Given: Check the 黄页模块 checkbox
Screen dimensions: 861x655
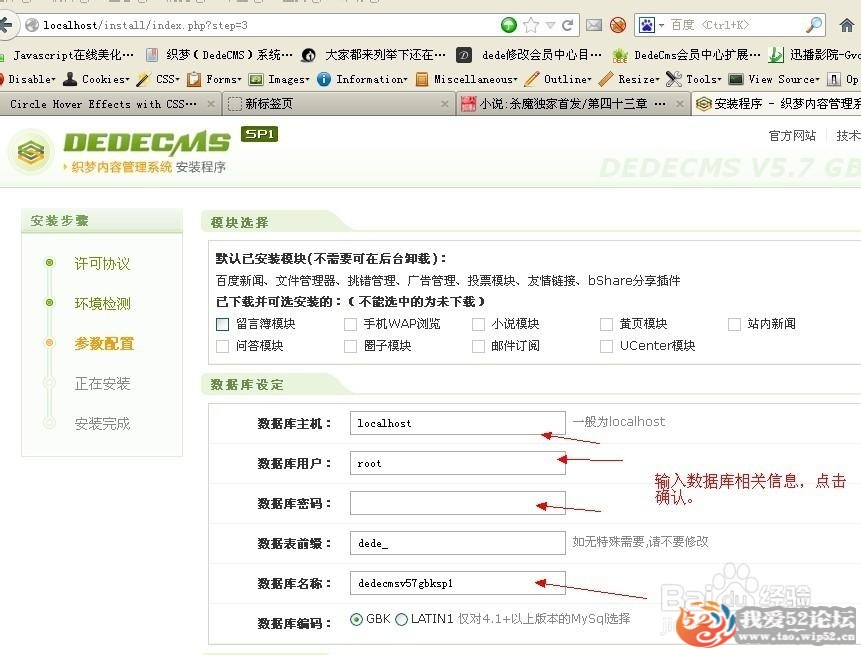Looking at the screenshot, I should pos(606,324).
